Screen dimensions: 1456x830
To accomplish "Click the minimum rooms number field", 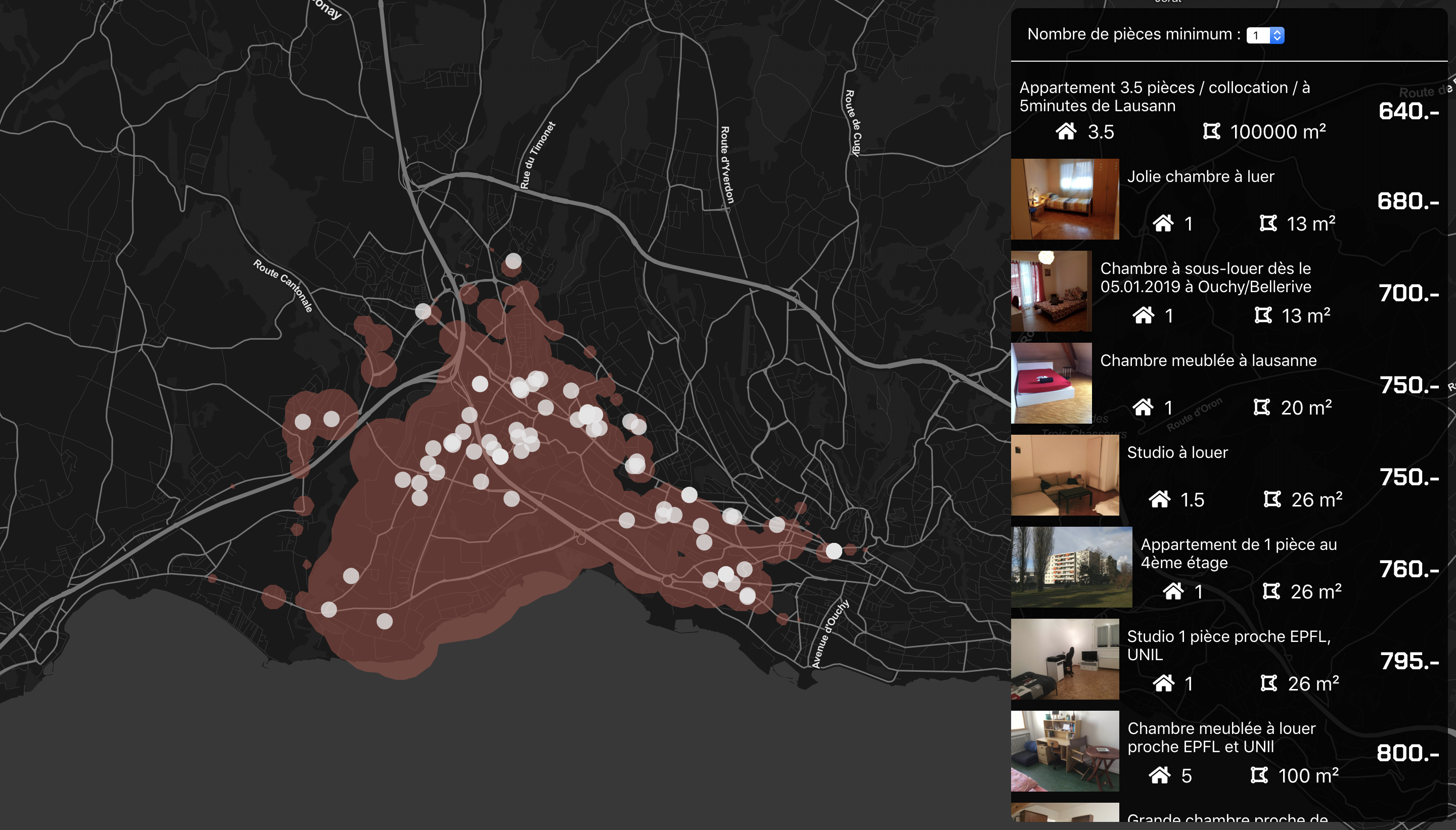I will [1258, 35].
